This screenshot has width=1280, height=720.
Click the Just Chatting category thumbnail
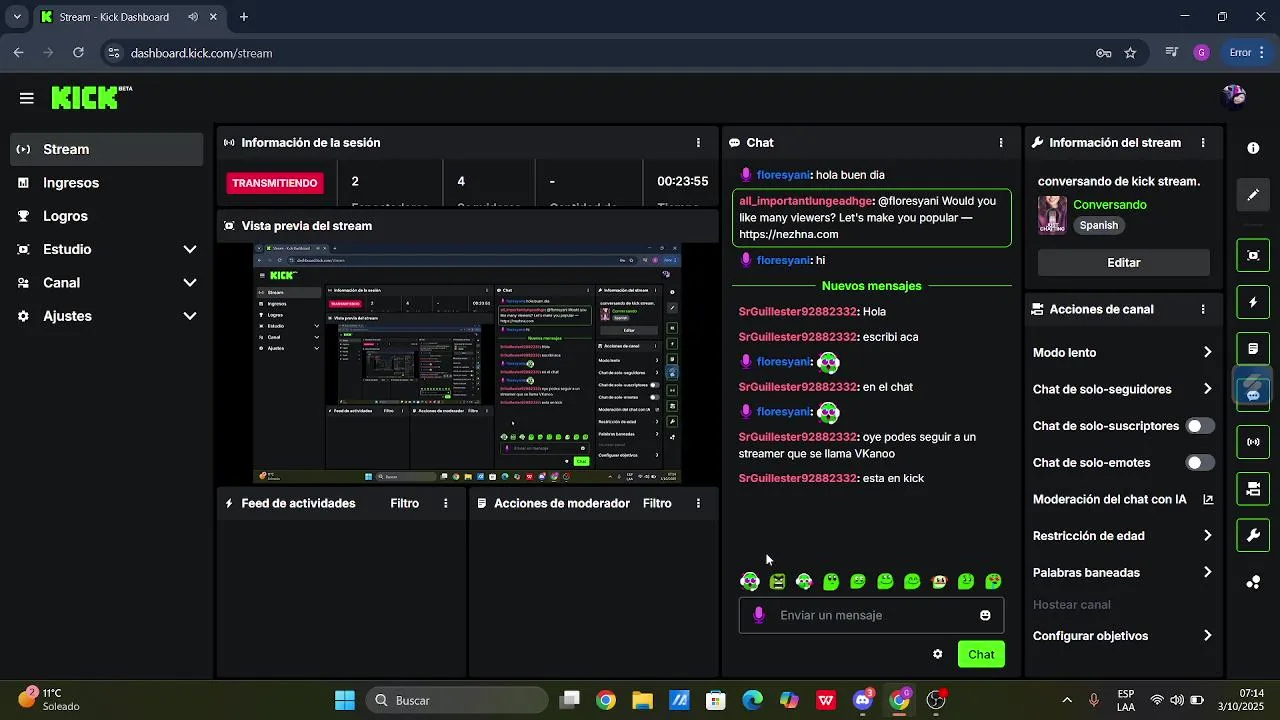click(x=1052, y=214)
